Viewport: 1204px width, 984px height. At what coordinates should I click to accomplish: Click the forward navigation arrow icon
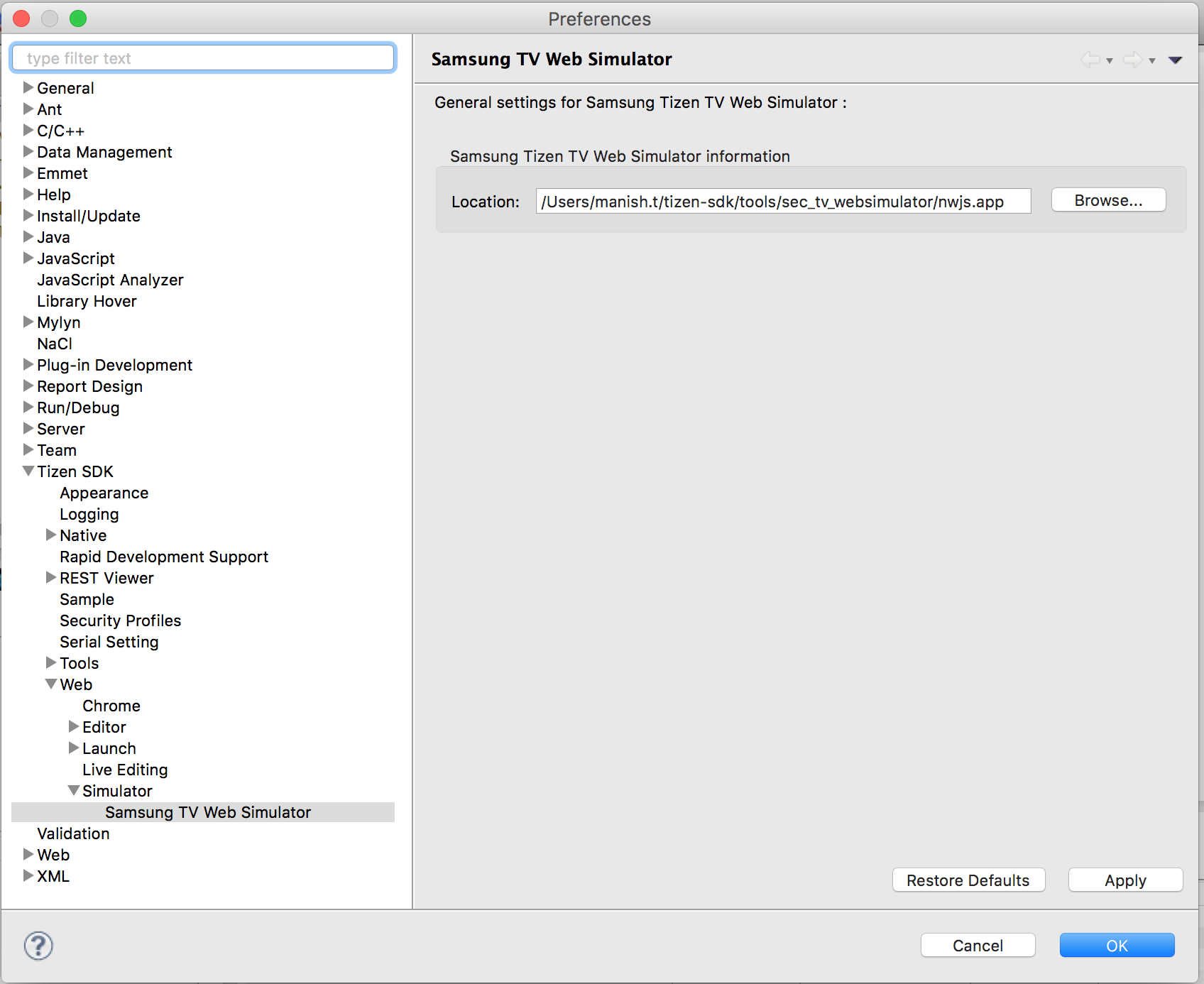click(x=1133, y=60)
